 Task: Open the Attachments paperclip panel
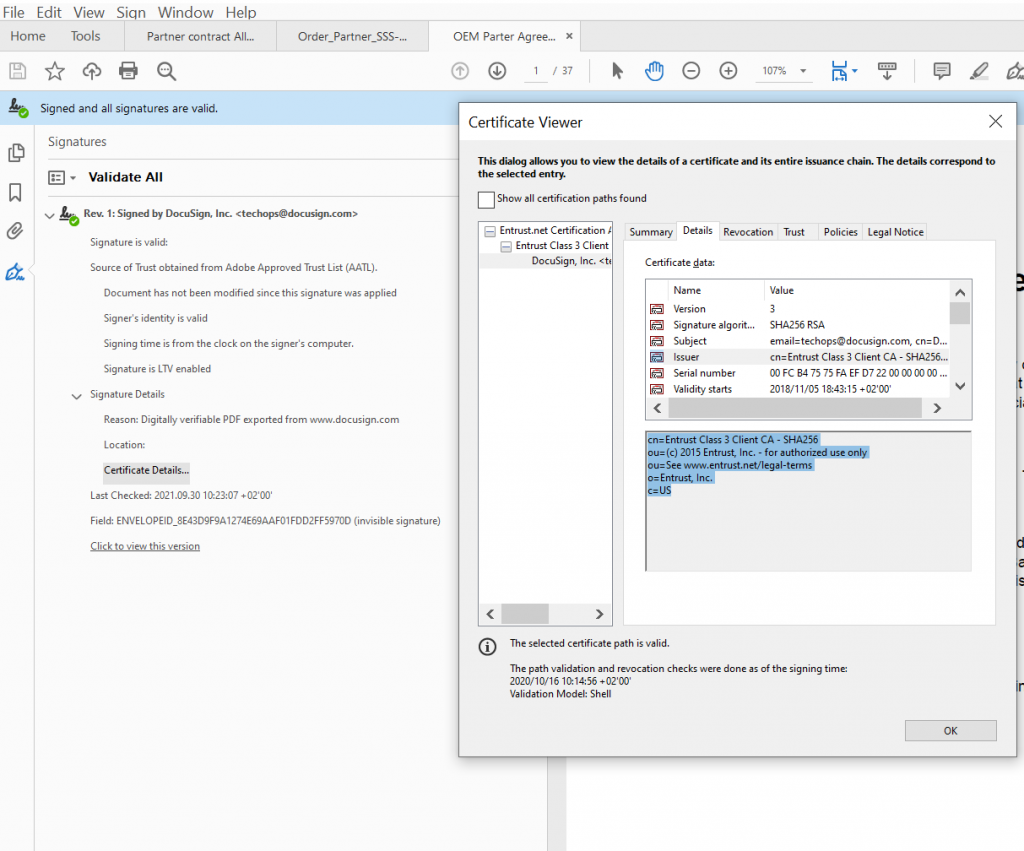(x=15, y=231)
